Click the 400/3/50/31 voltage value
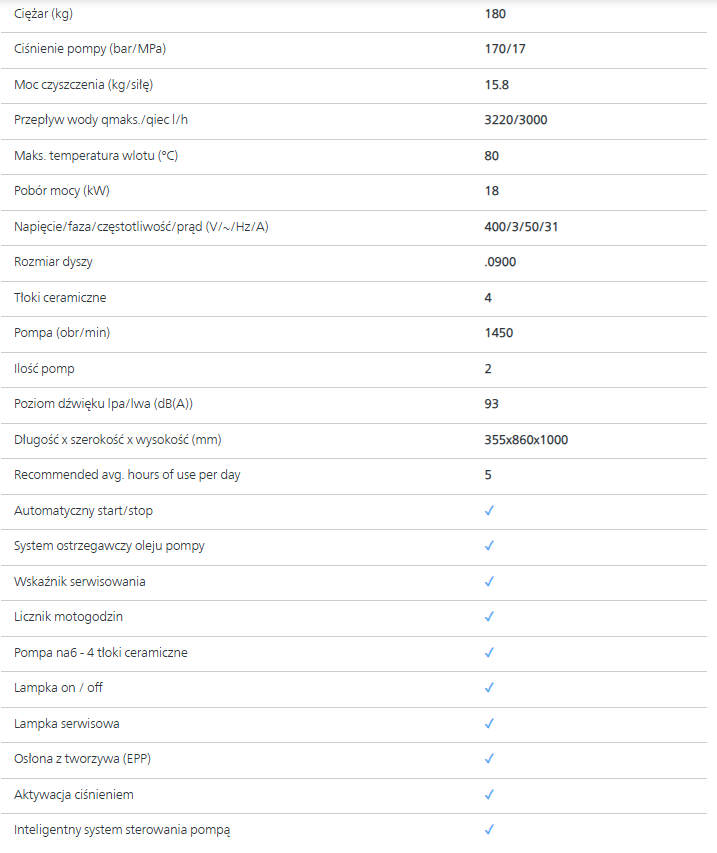This screenshot has width=717, height=853. [x=521, y=227]
